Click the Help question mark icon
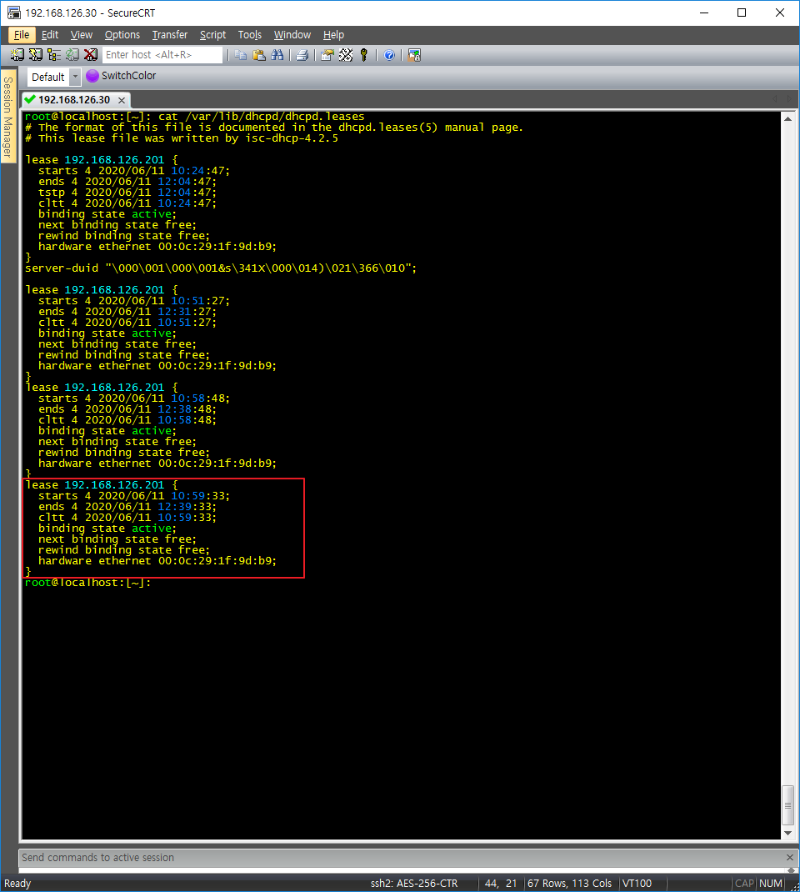 click(x=389, y=55)
